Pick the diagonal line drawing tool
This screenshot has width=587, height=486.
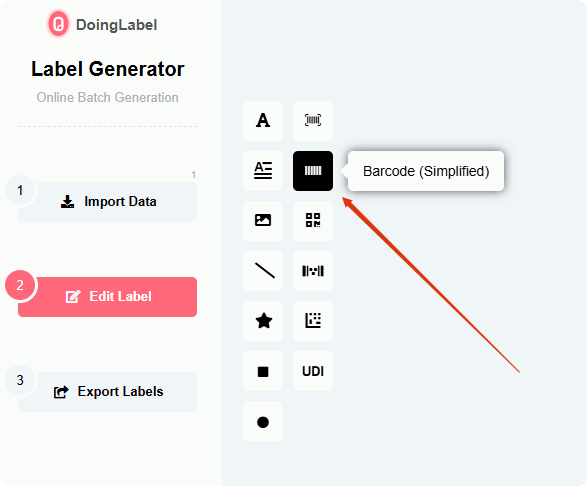(x=263, y=271)
